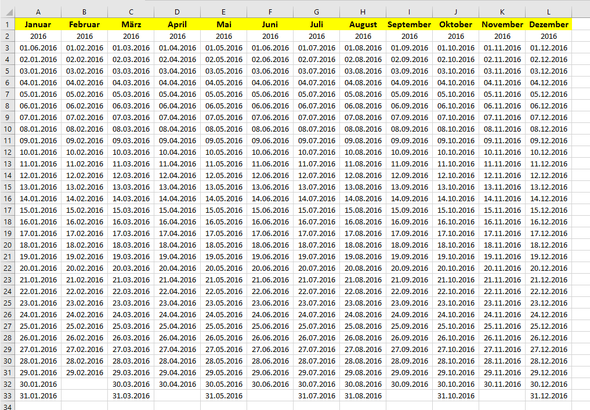Image resolution: width=590 pixels, height=410 pixels.
Task: Select cell 31.08.2016
Action: 363,396
